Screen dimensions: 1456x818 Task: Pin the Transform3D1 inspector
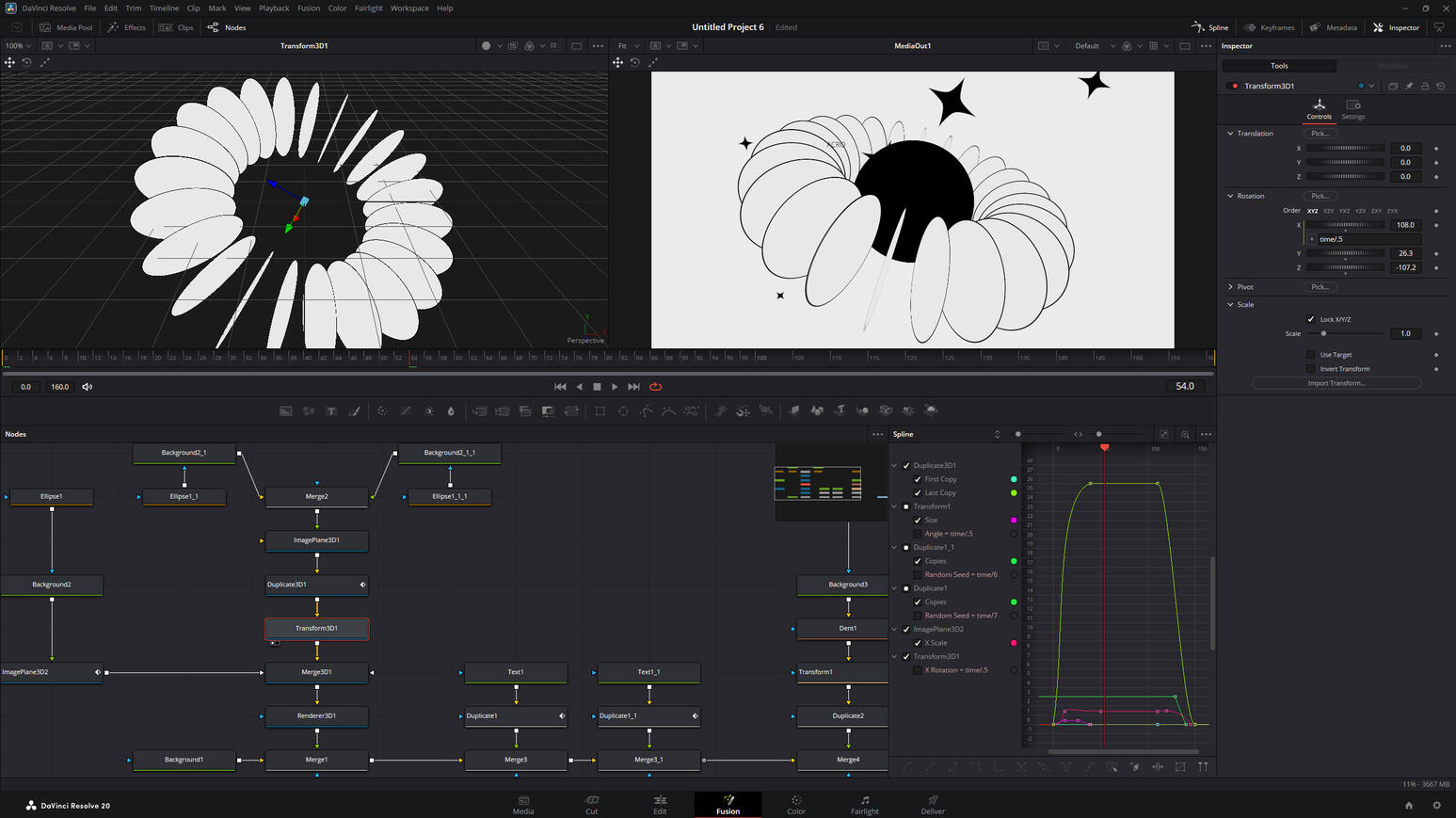click(x=1409, y=86)
